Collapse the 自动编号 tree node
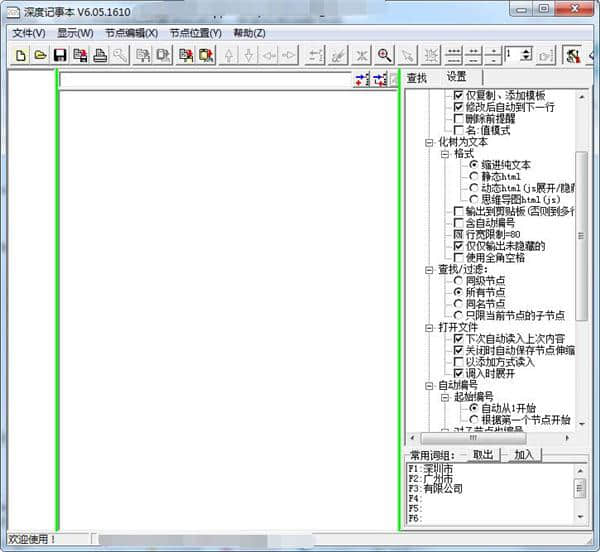 [429, 384]
